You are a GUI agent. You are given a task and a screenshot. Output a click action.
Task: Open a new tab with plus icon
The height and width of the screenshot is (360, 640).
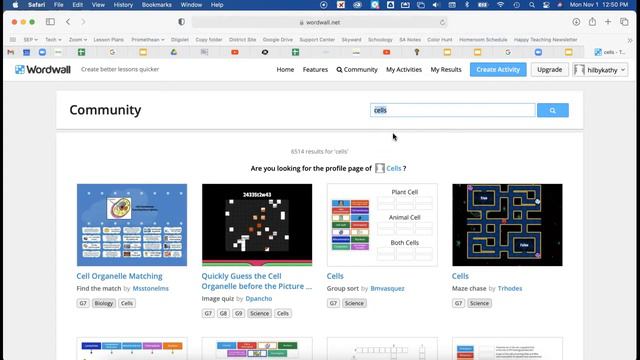click(608, 22)
